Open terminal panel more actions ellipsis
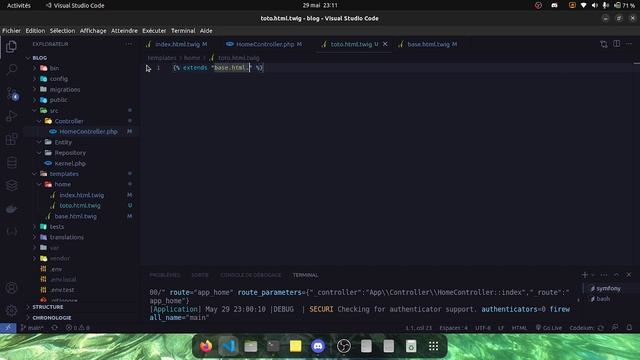Image resolution: width=640 pixels, height=360 pixels. click(604, 275)
